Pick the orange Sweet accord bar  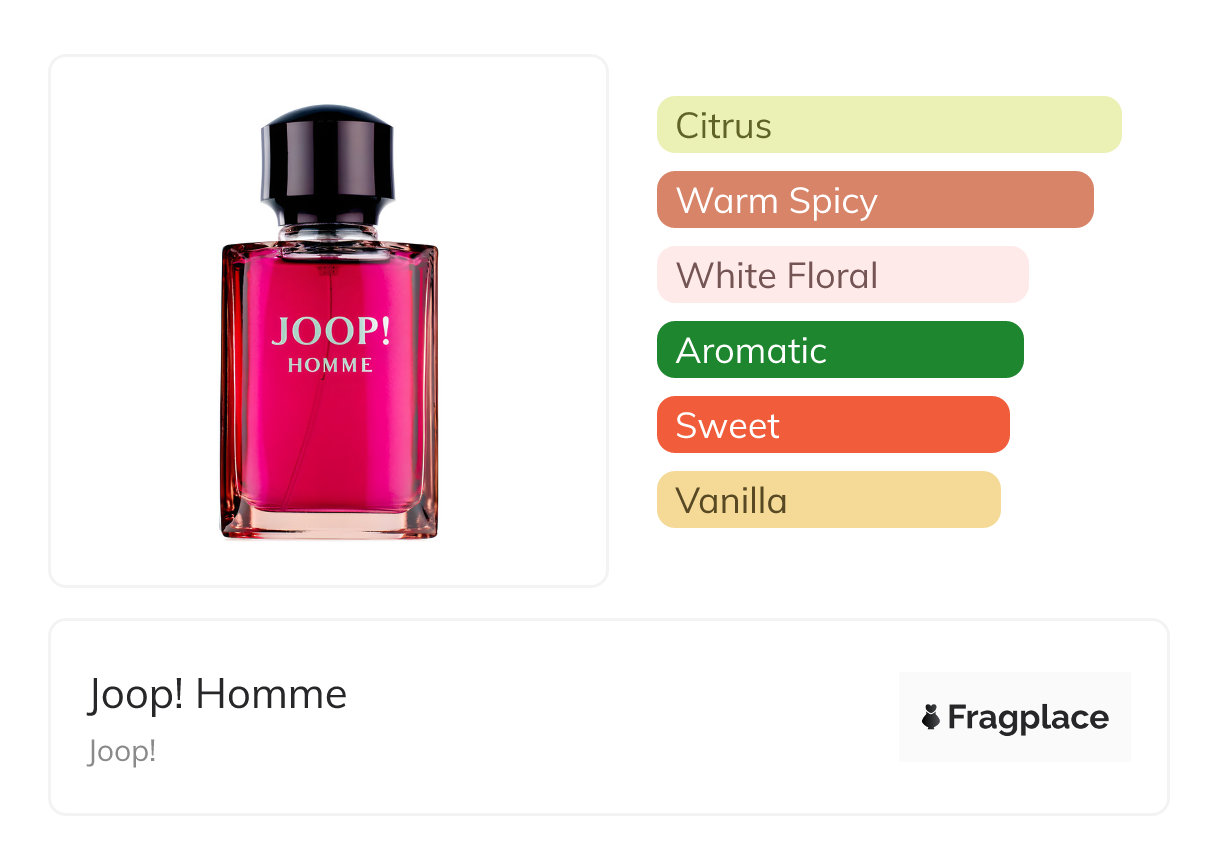click(x=833, y=425)
